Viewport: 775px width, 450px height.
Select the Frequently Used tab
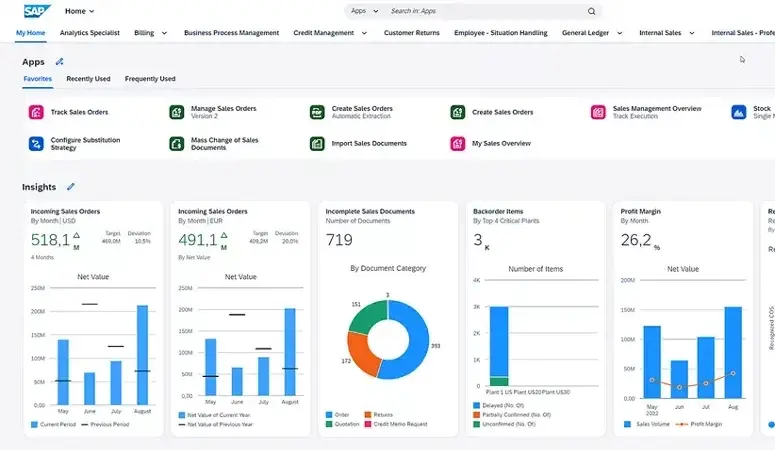tap(150, 79)
